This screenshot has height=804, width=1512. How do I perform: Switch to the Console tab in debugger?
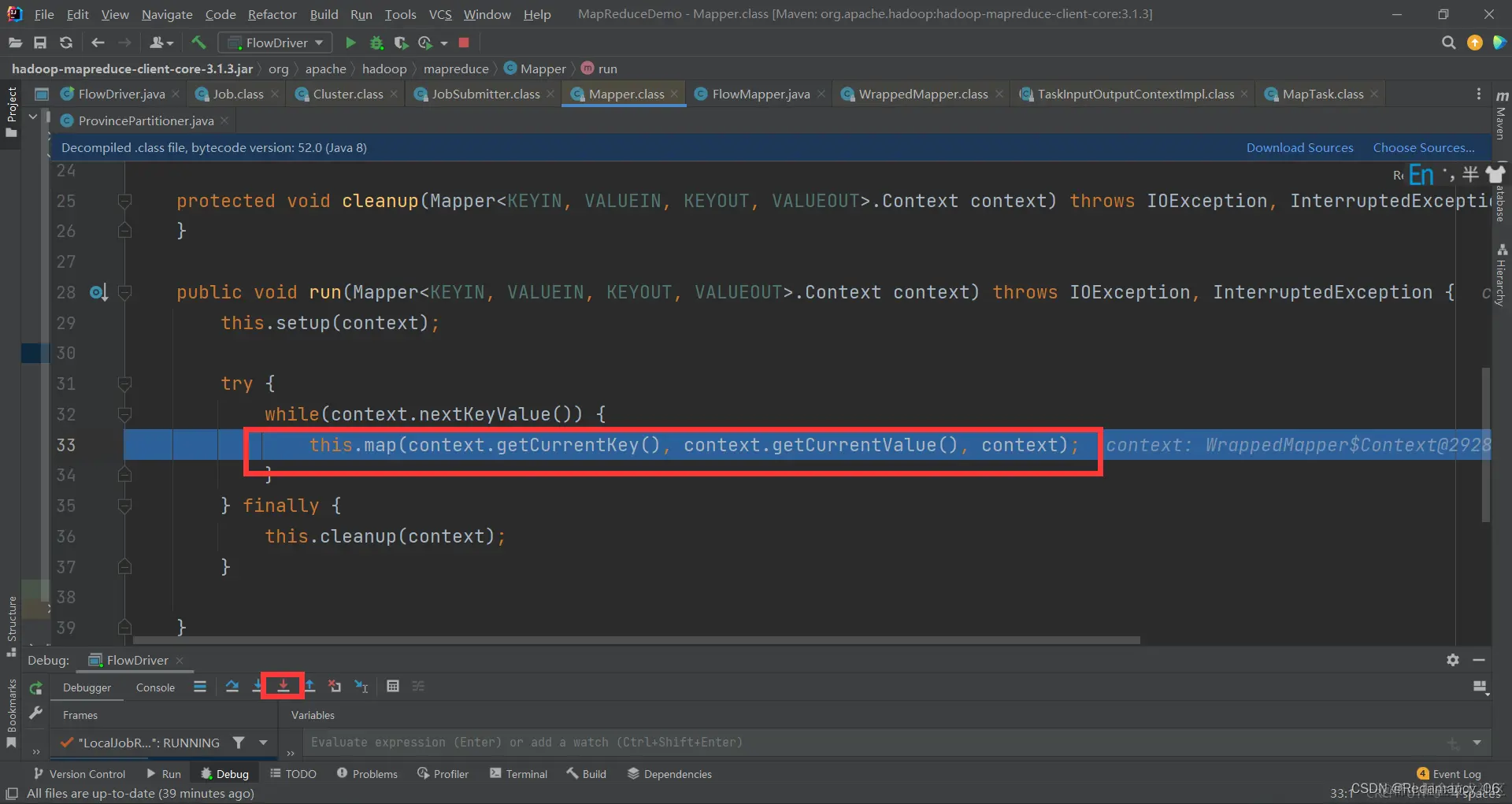pos(155,687)
